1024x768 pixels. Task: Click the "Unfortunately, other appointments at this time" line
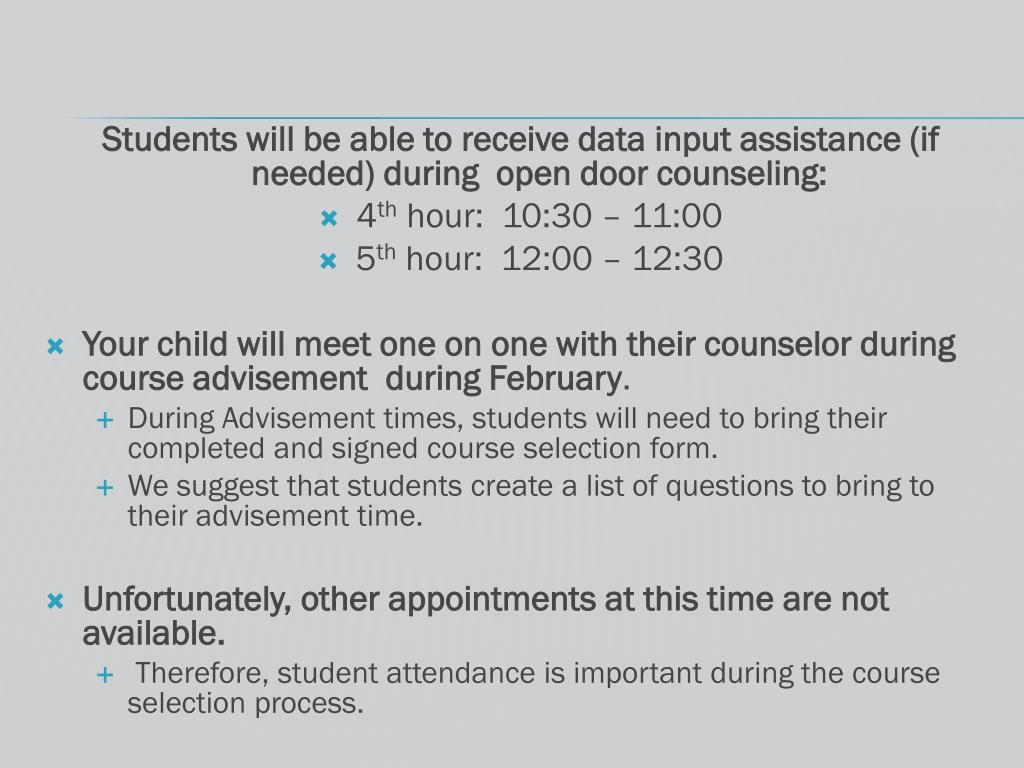click(x=485, y=599)
